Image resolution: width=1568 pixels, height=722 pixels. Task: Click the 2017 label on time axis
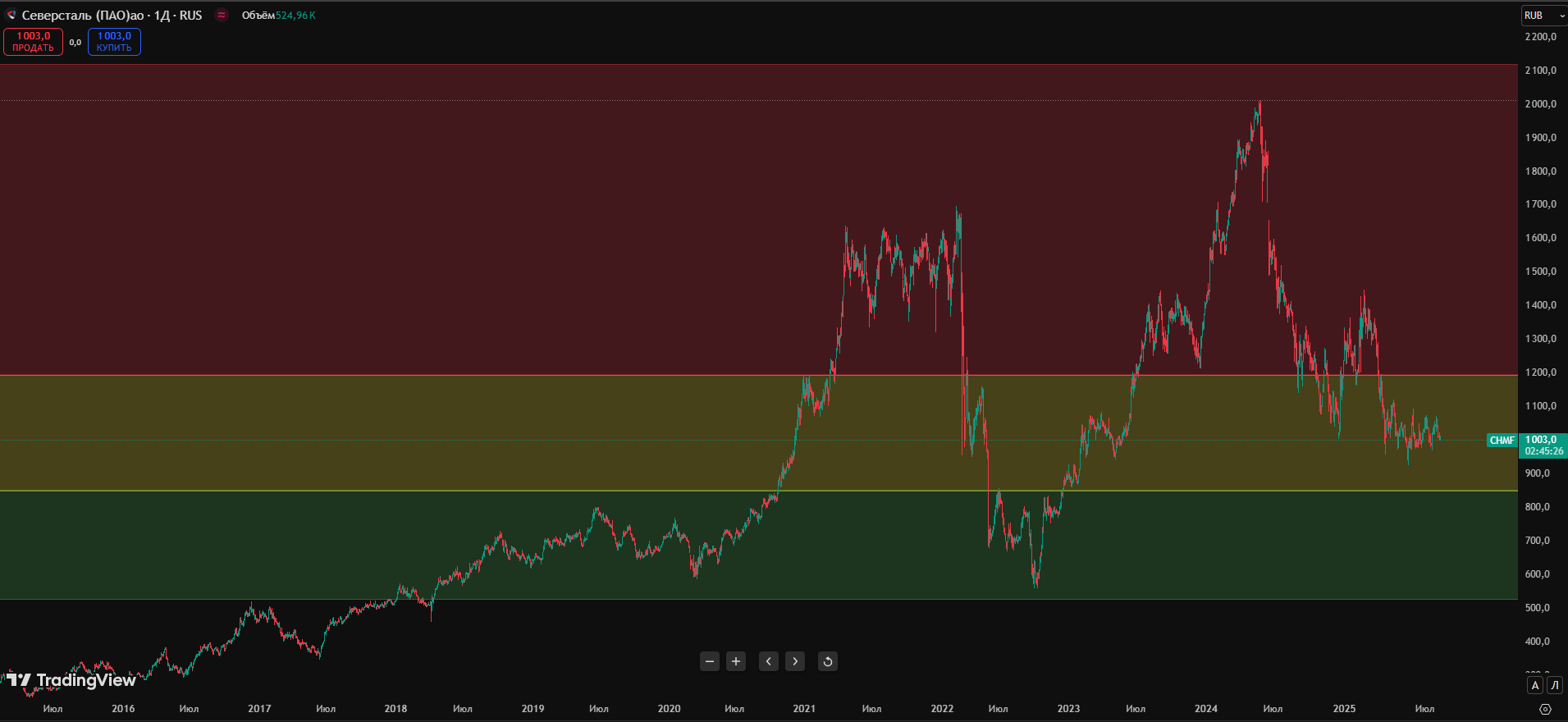tap(259, 709)
